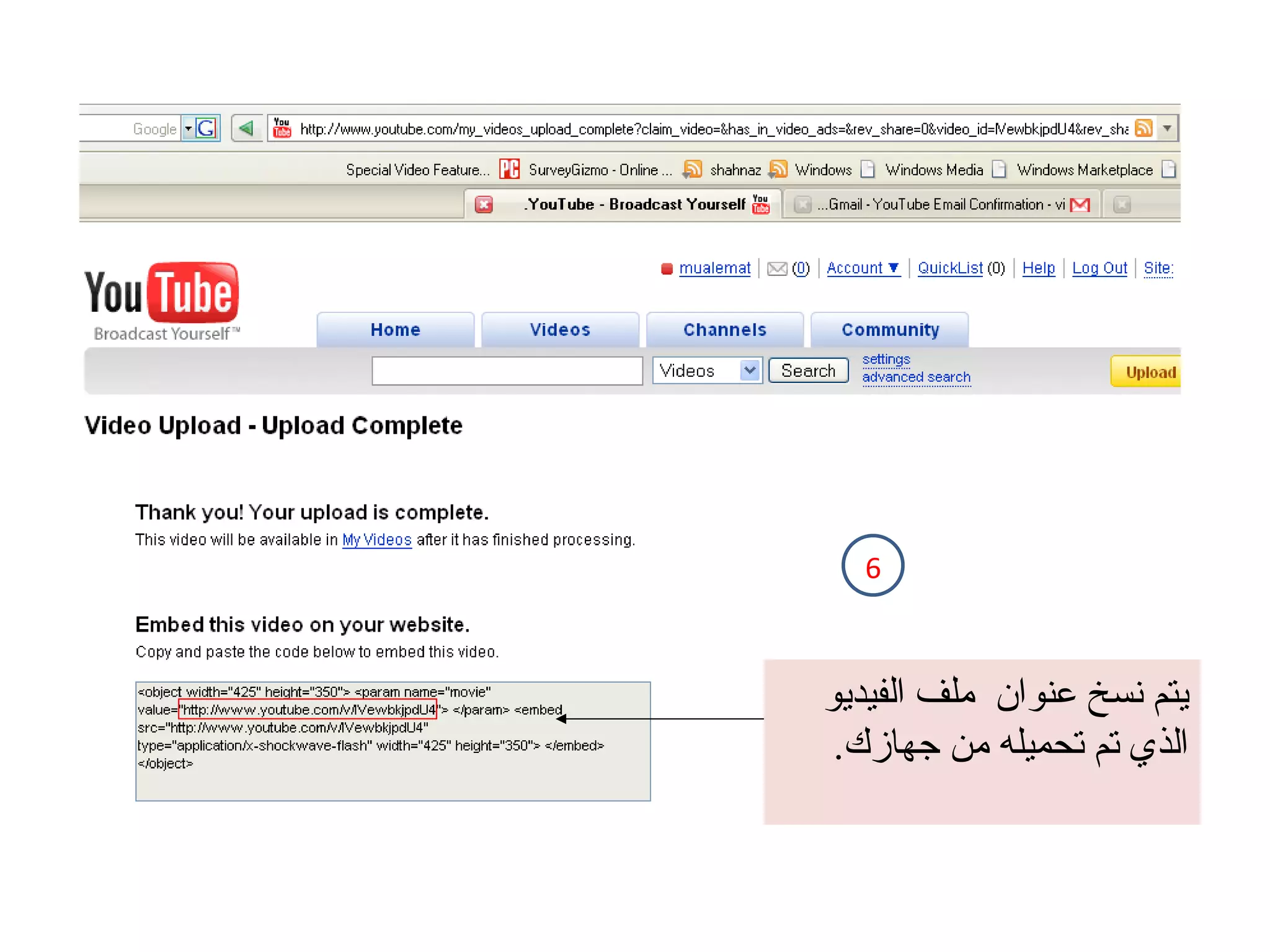This screenshot has height=952, width=1270.
Task: Click the Gmail envelope icon on tab
Action: click(x=1080, y=205)
